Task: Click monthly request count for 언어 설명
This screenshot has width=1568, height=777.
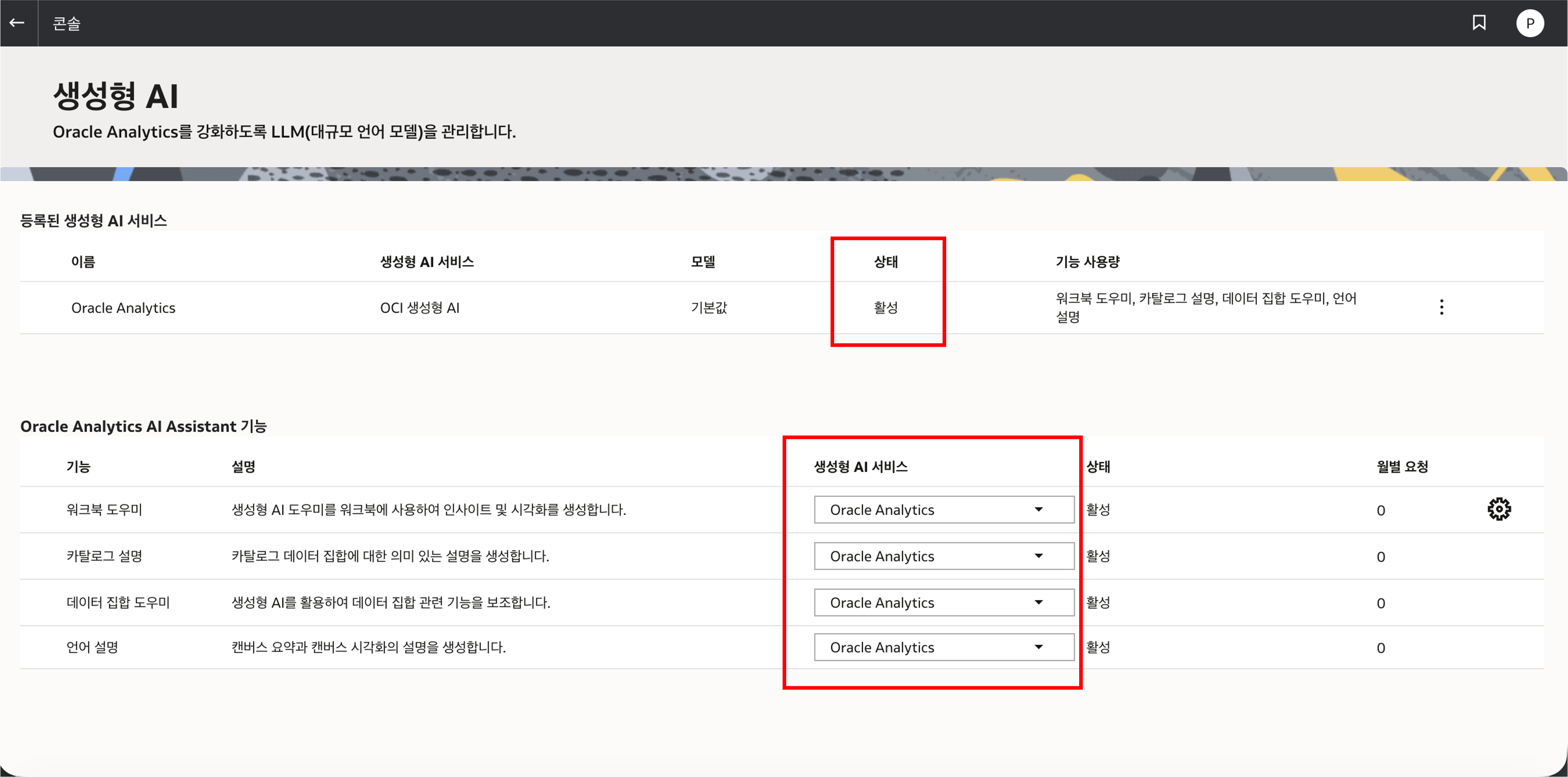Action: click(1381, 648)
